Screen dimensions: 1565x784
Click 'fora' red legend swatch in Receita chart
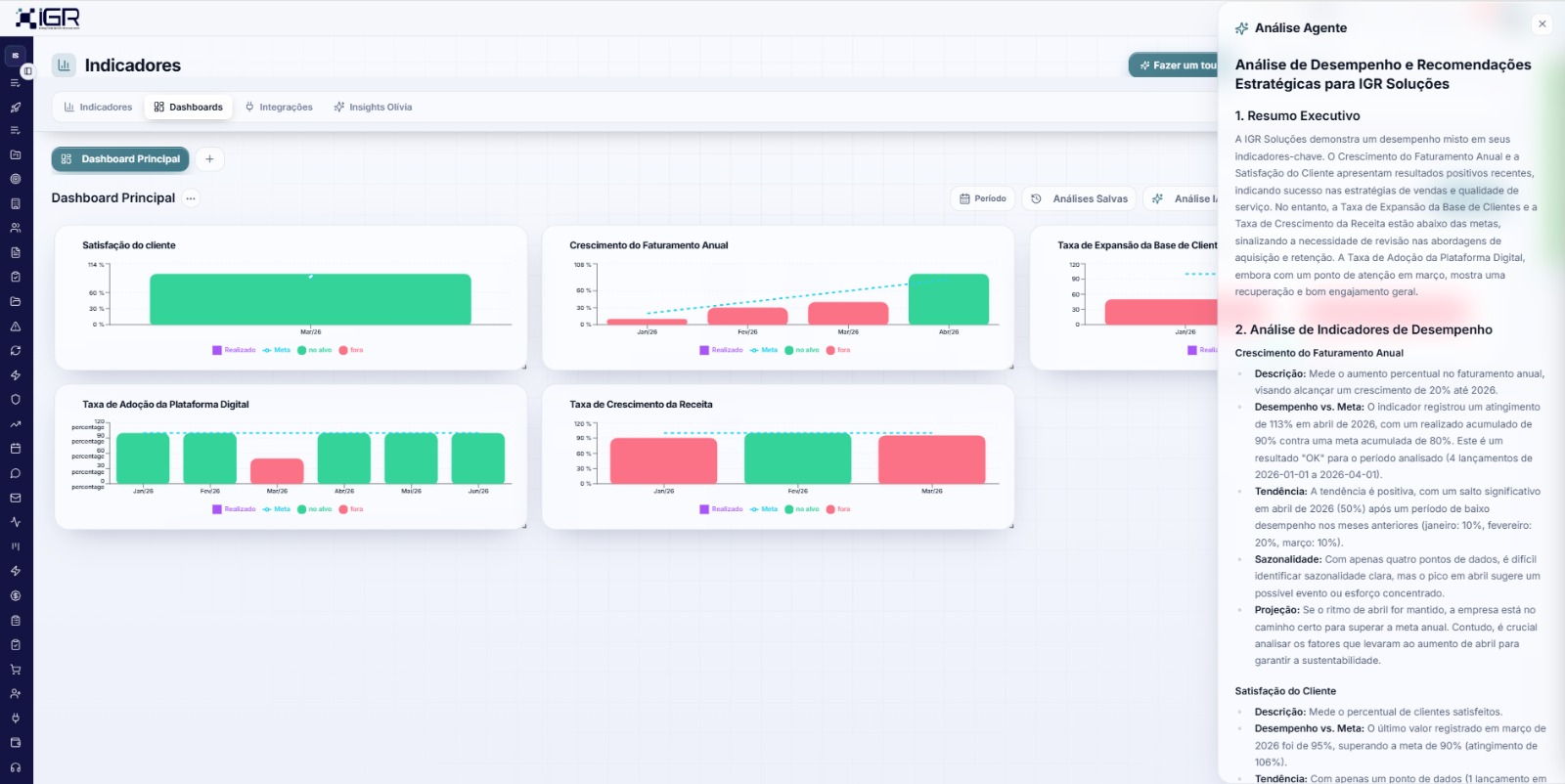(830, 509)
